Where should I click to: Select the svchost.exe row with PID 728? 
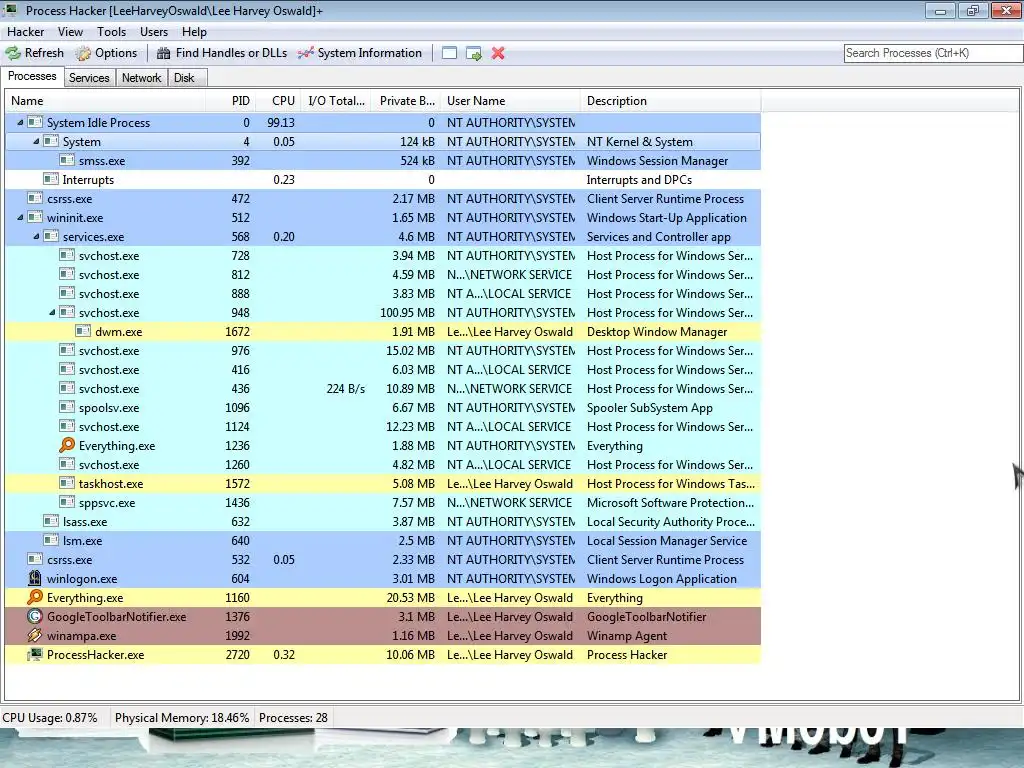383,255
